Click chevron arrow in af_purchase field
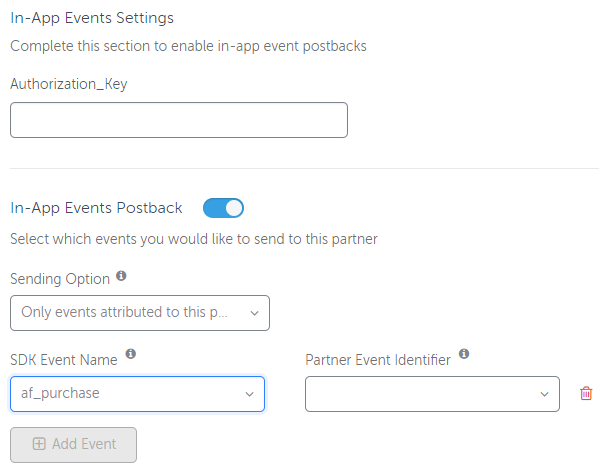The image size is (599, 470). [x=249, y=394]
